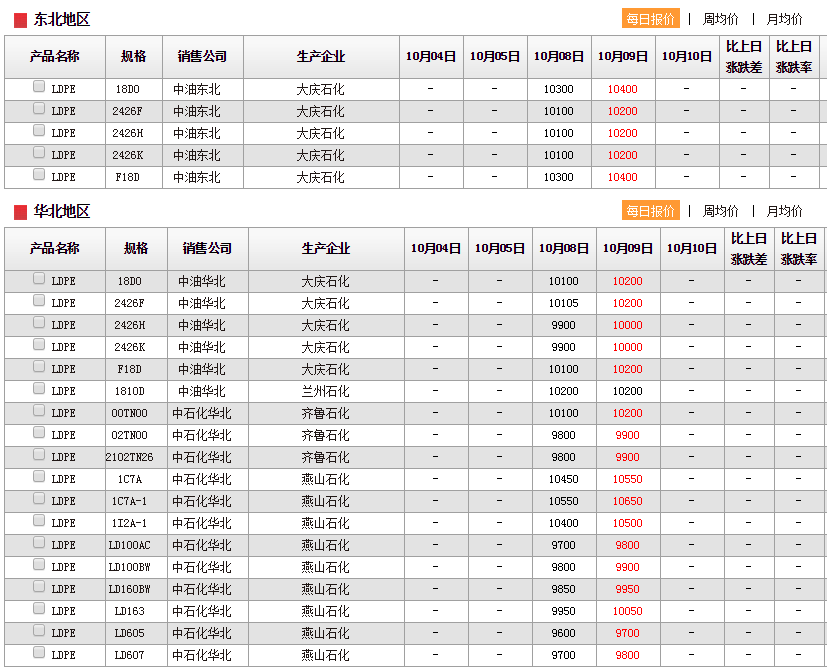Click 10550 red price in 1C7A row

[x=628, y=480]
